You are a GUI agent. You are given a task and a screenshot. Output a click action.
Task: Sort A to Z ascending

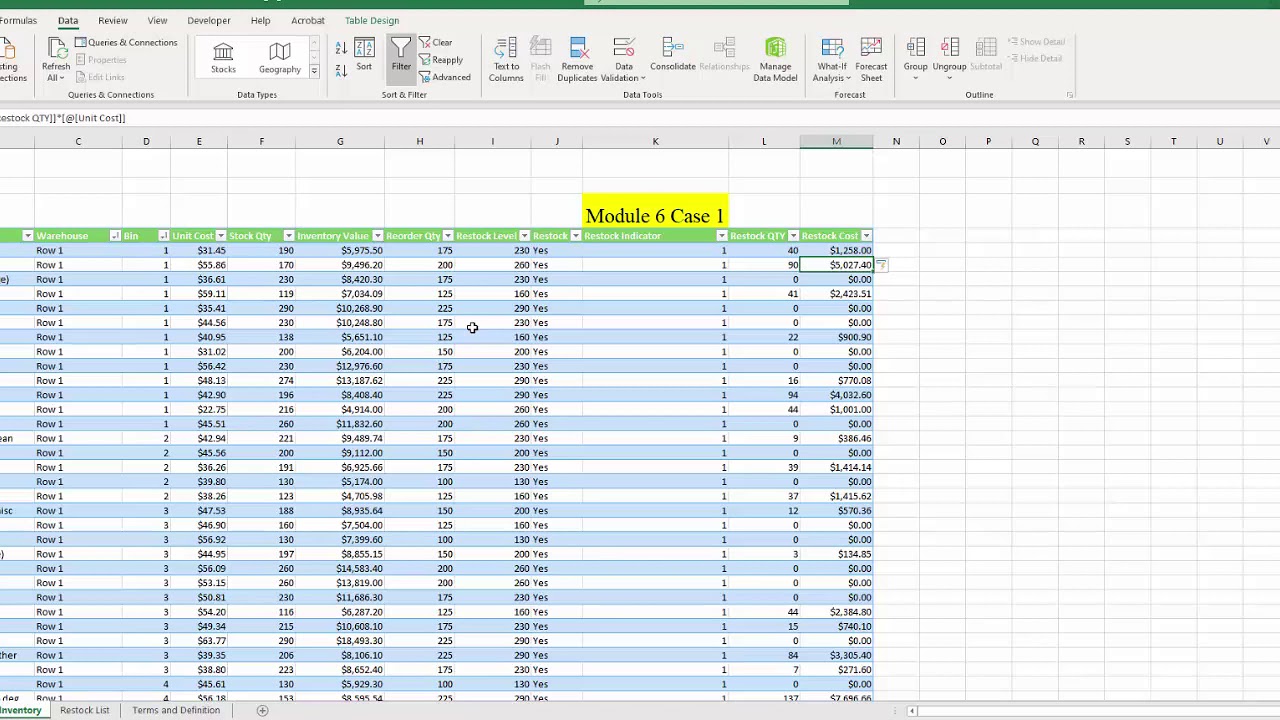pyautogui.click(x=341, y=48)
